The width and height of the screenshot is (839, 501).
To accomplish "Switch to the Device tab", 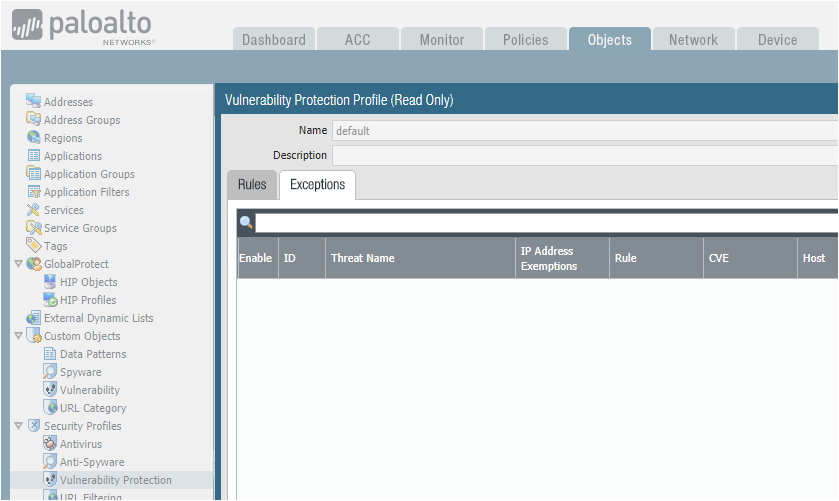I will 777,39.
